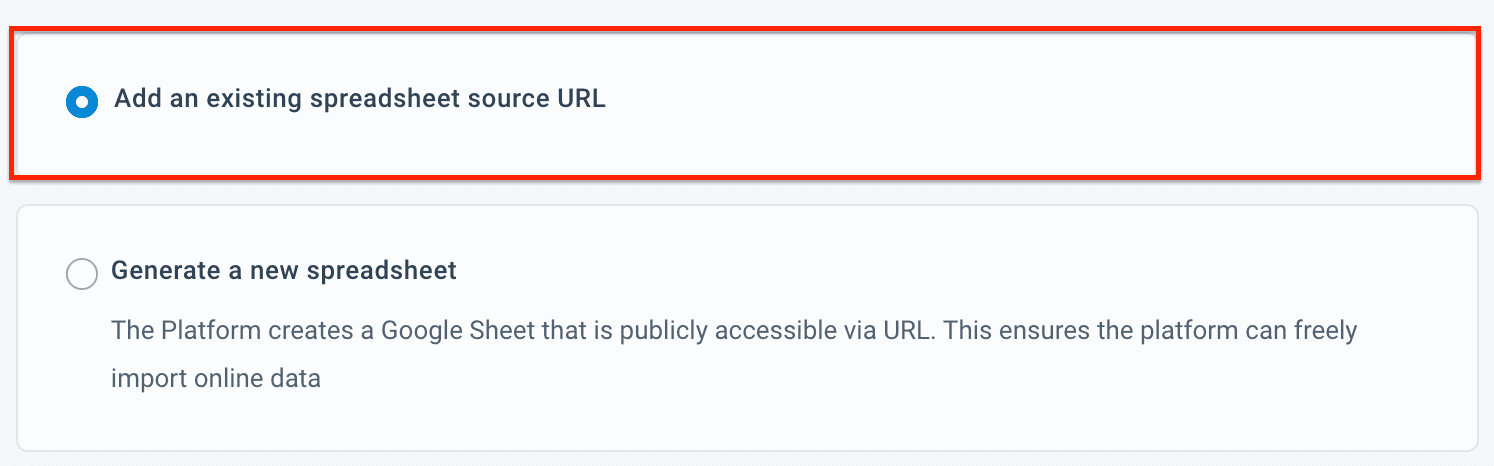The height and width of the screenshot is (466, 1494).
Task: Choose the "Generate a new spreadsheet" radio button
Action: point(81,273)
